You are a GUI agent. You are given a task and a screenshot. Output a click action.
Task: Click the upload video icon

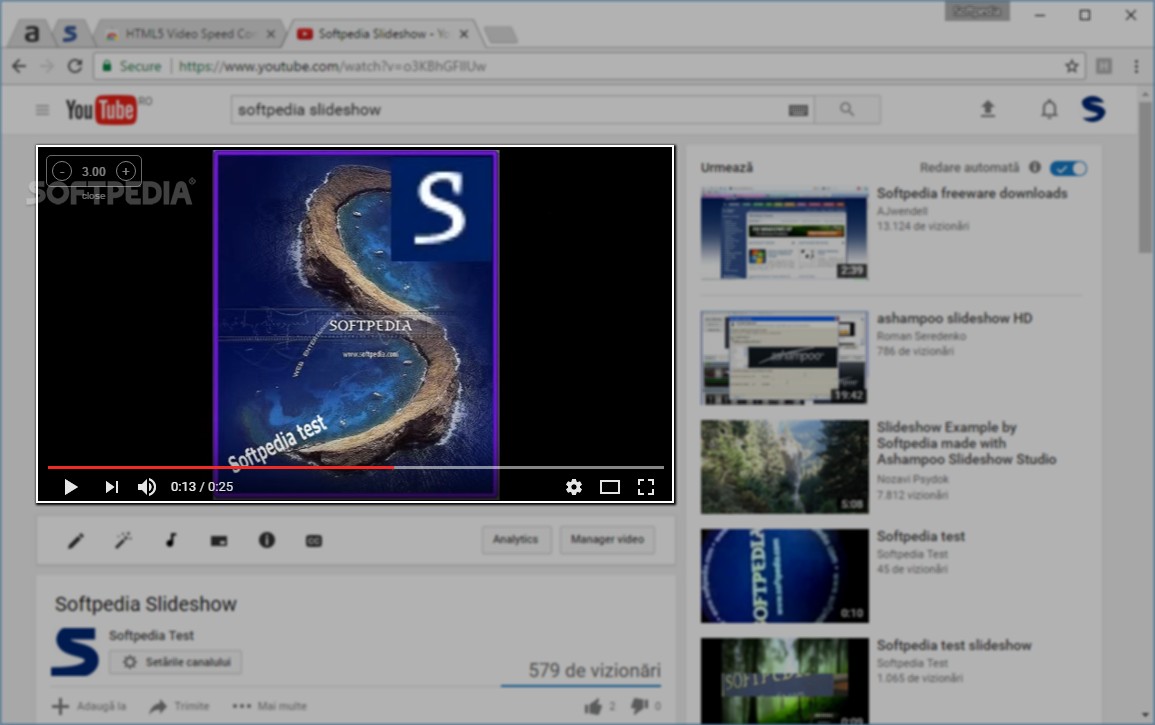tap(987, 110)
